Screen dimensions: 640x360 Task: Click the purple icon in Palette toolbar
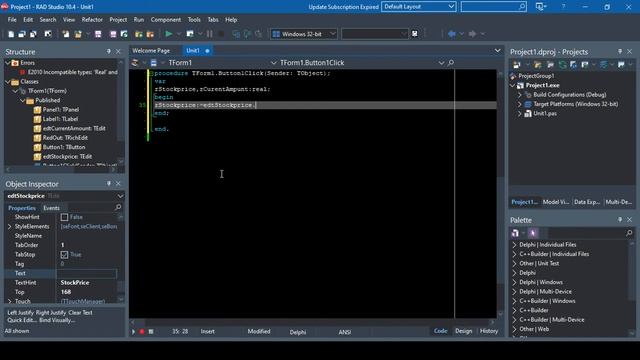[x=533, y=233]
